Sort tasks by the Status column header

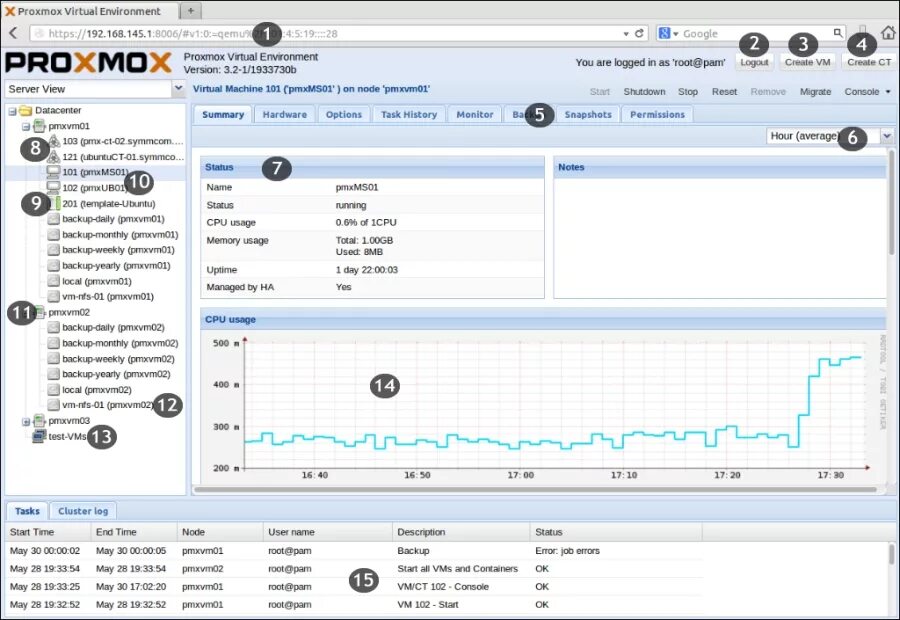pos(615,532)
